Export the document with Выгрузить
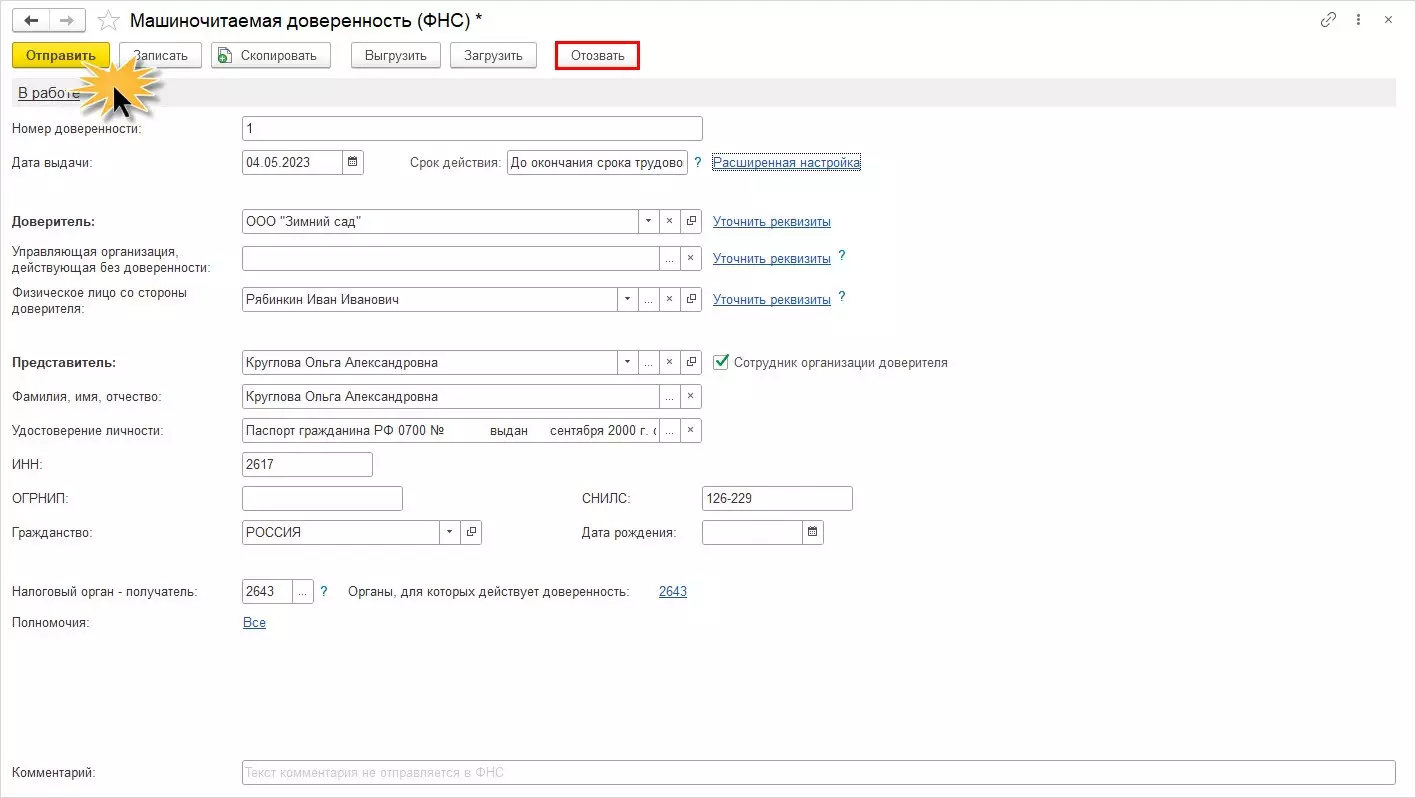Screen dimensions: 1416x798 pyautogui.click(x=395, y=55)
